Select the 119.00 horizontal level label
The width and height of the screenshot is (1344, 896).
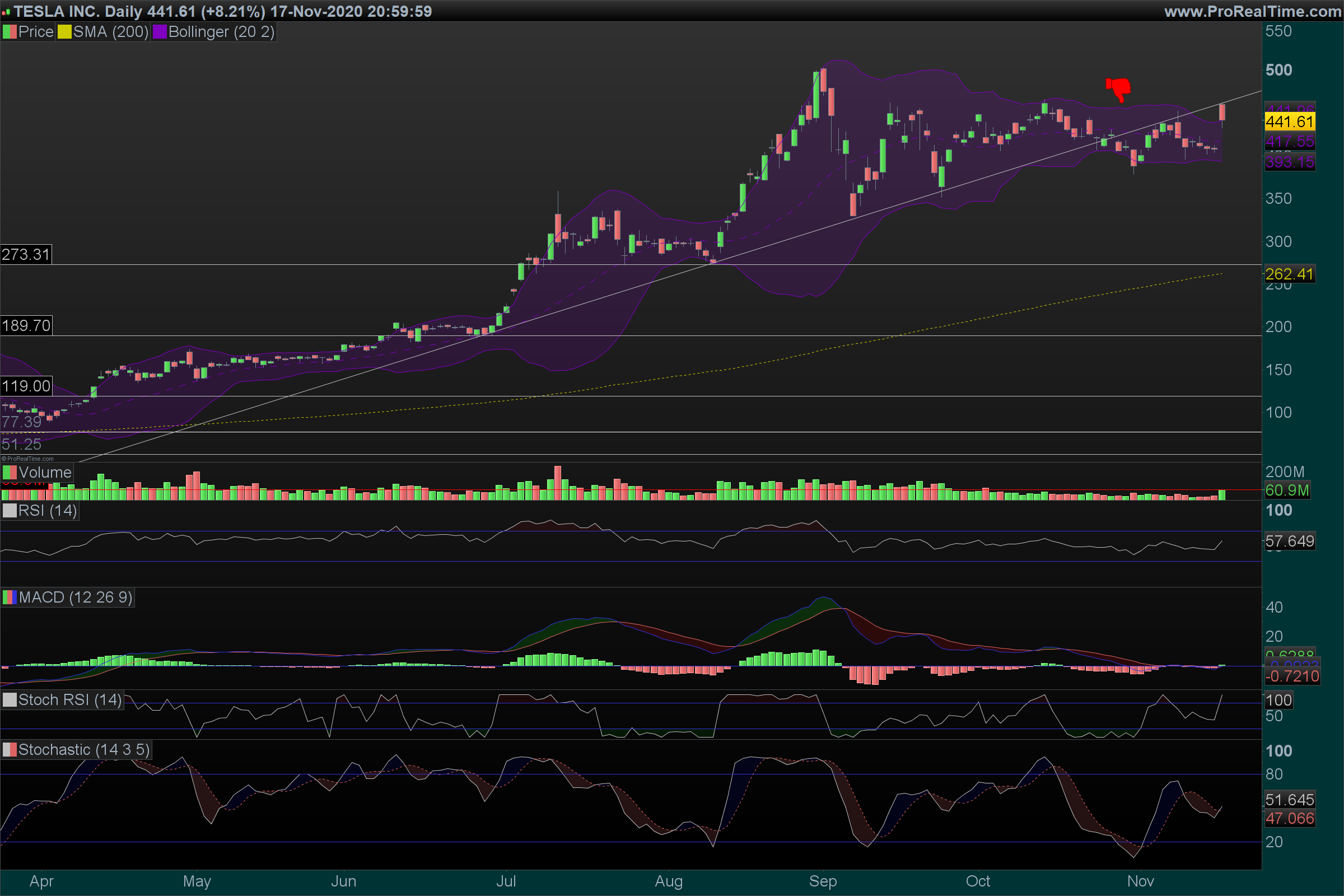[26, 386]
